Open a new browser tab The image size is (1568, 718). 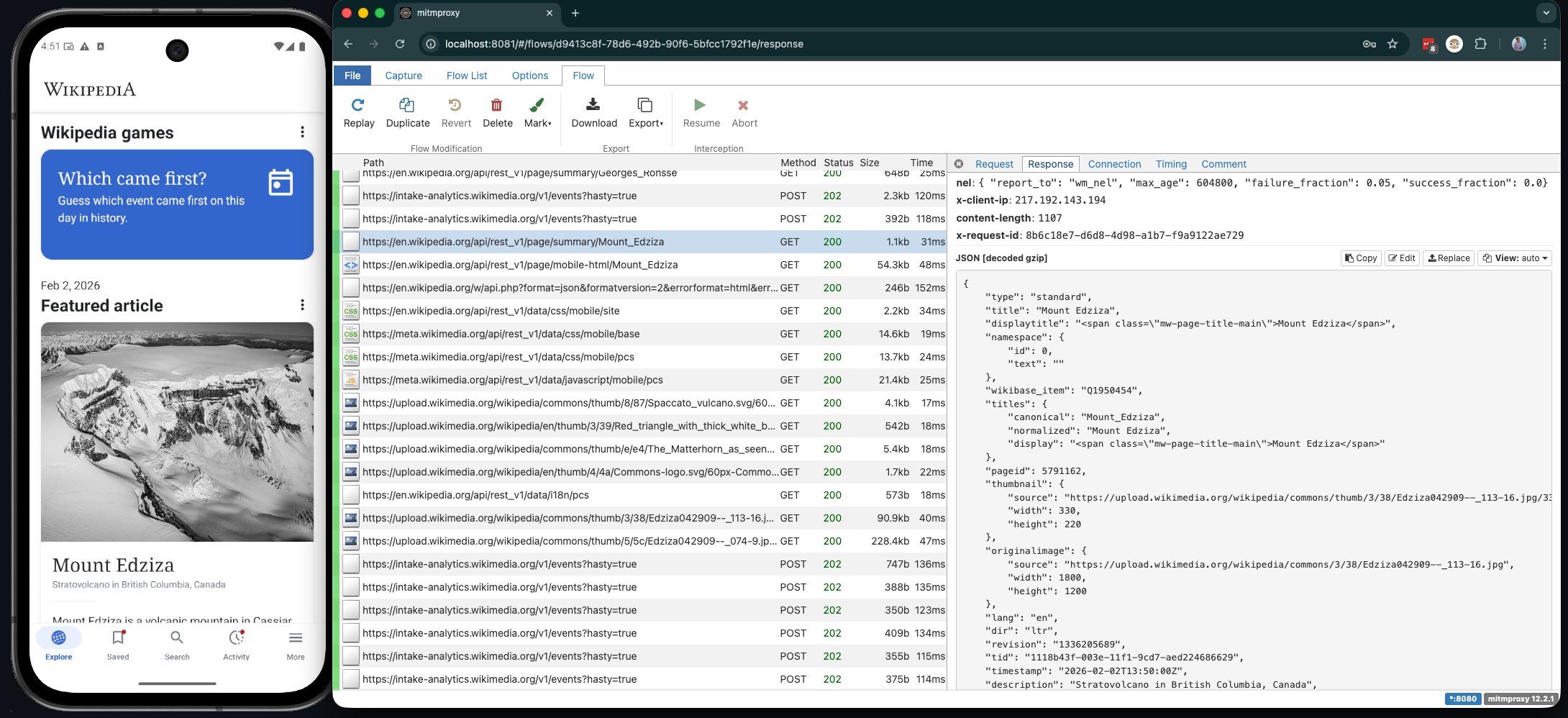click(575, 13)
